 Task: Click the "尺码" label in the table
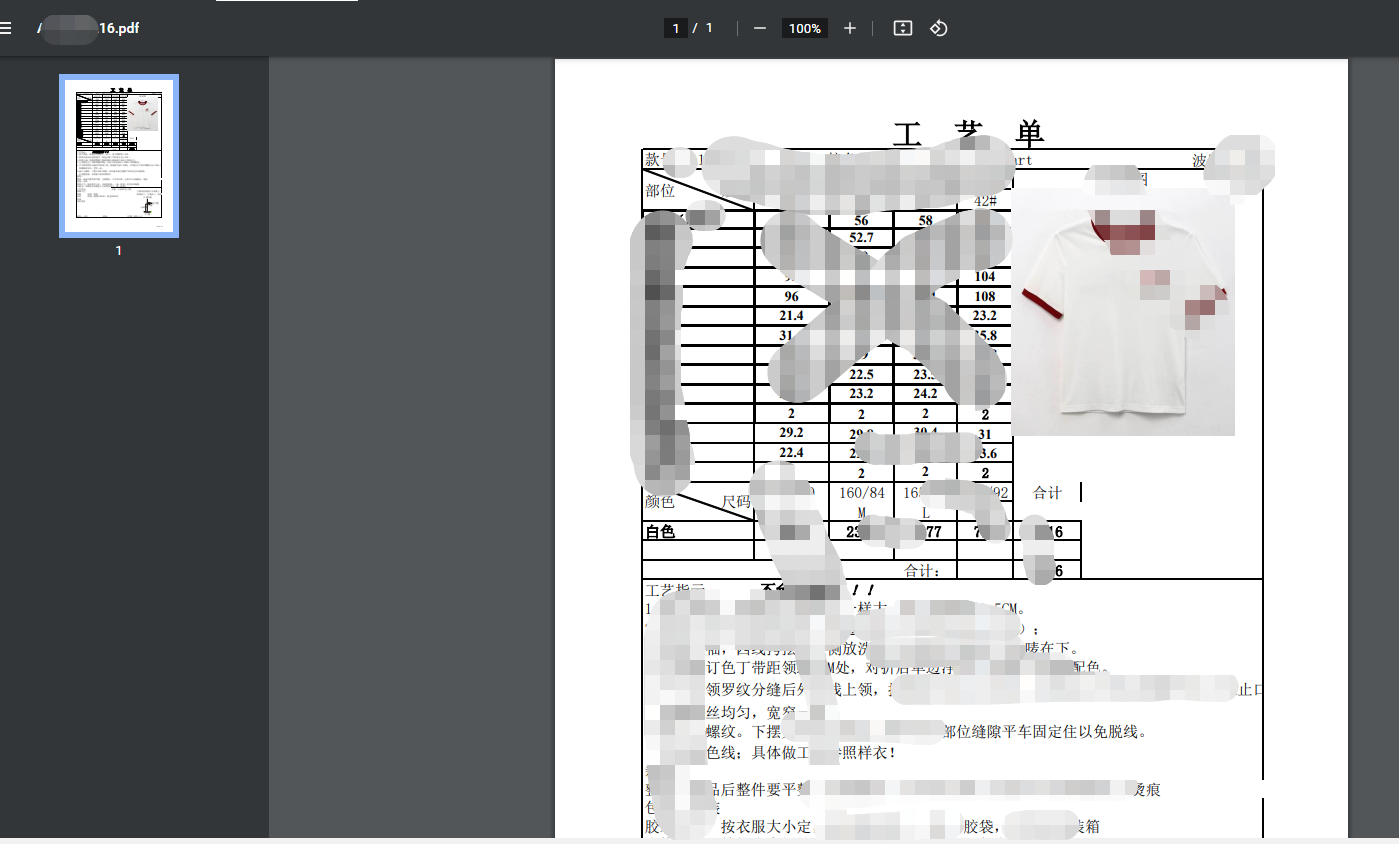(737, 502)
